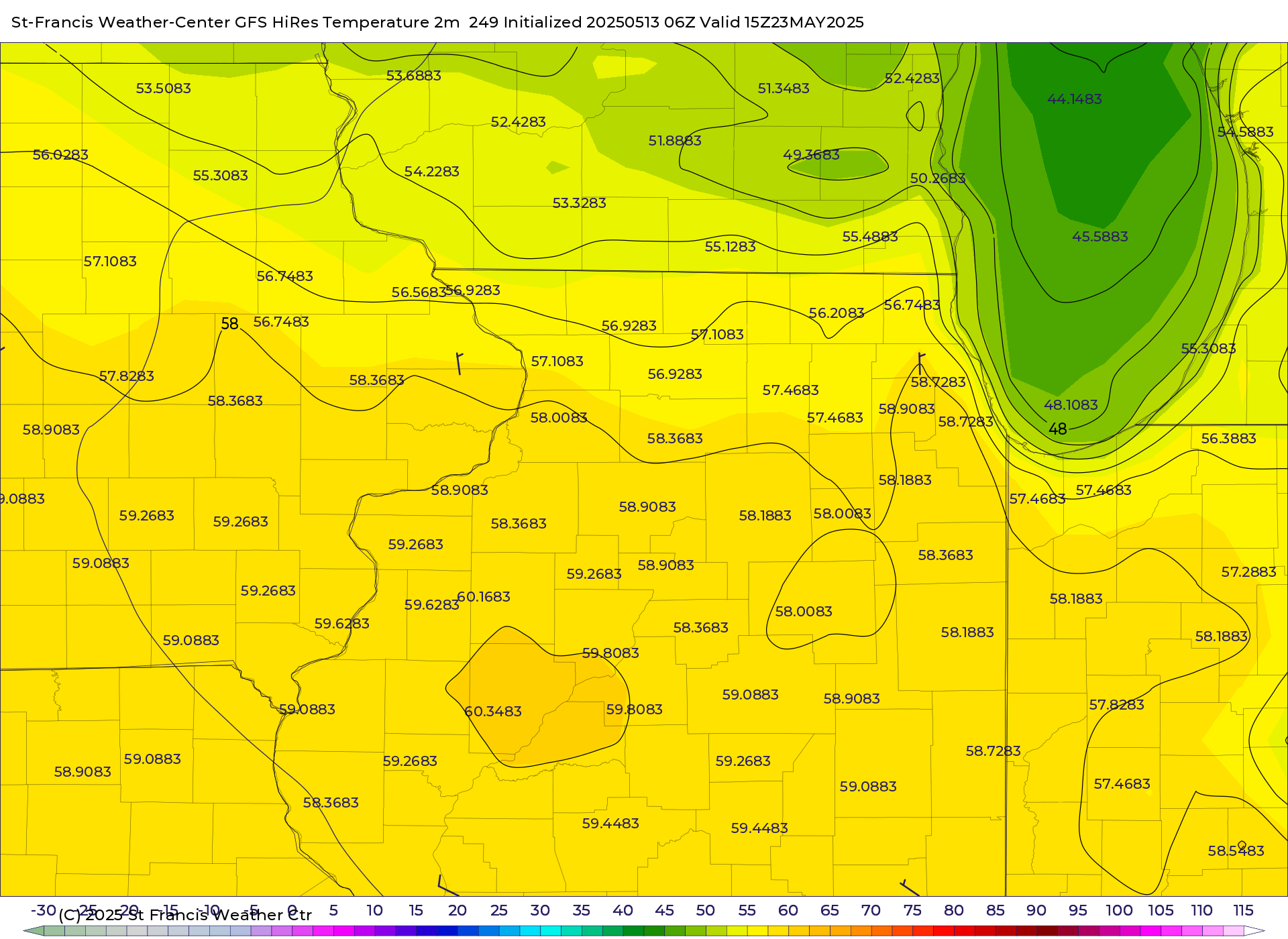The width and height of the screenshot is (1288, 939).
Task: Click the temperature value 44.1483
Action: click(x=1074, y=99)
